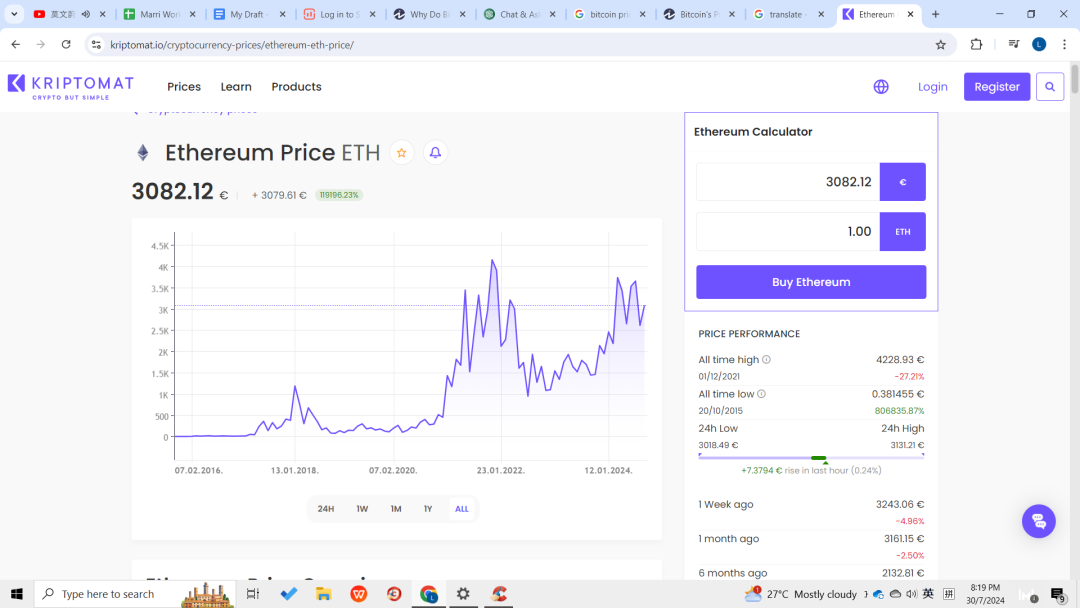Image resolution: width=1080 pixels, height=608 pixels.
Task: Show info for All time low
Action: point(761,394)
